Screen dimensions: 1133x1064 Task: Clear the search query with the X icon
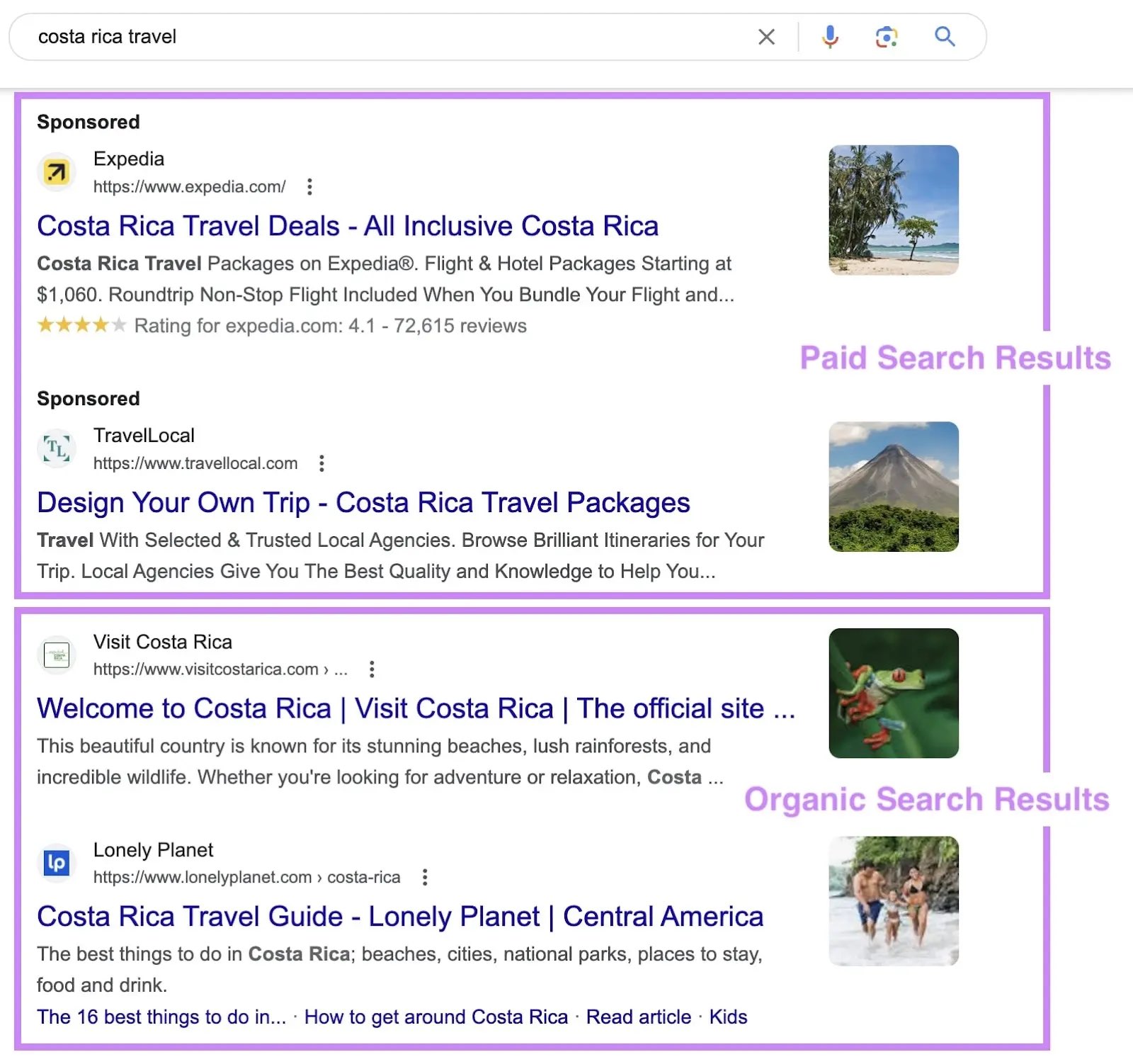point(767,36)
